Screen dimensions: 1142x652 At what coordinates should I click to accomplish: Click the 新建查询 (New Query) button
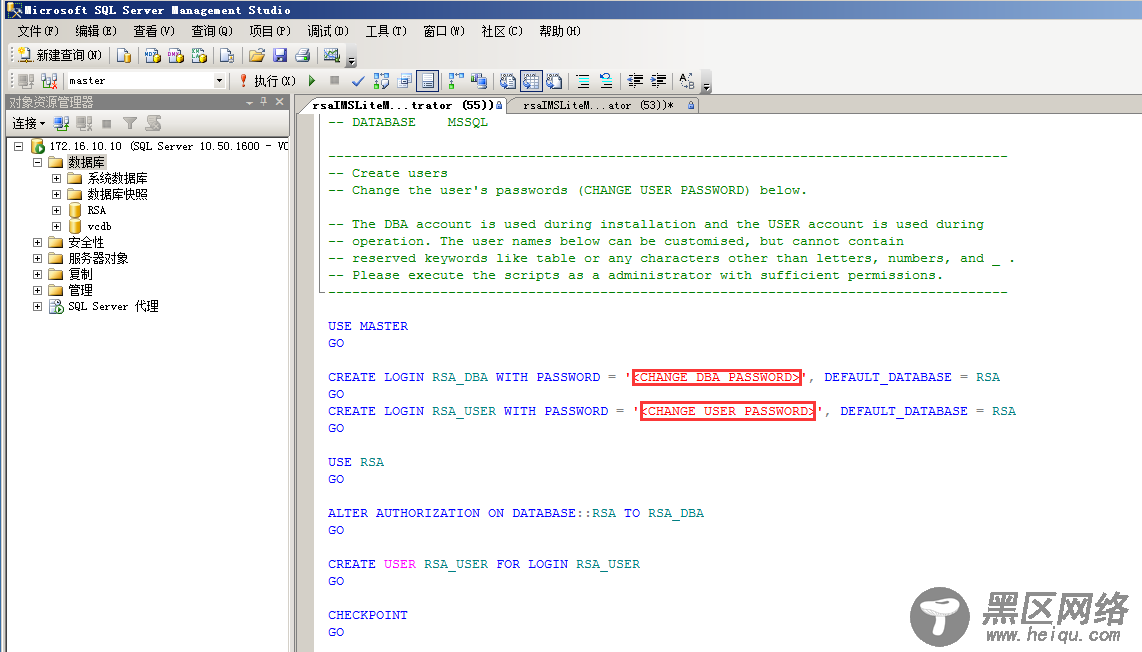click(x=60, y=55)
